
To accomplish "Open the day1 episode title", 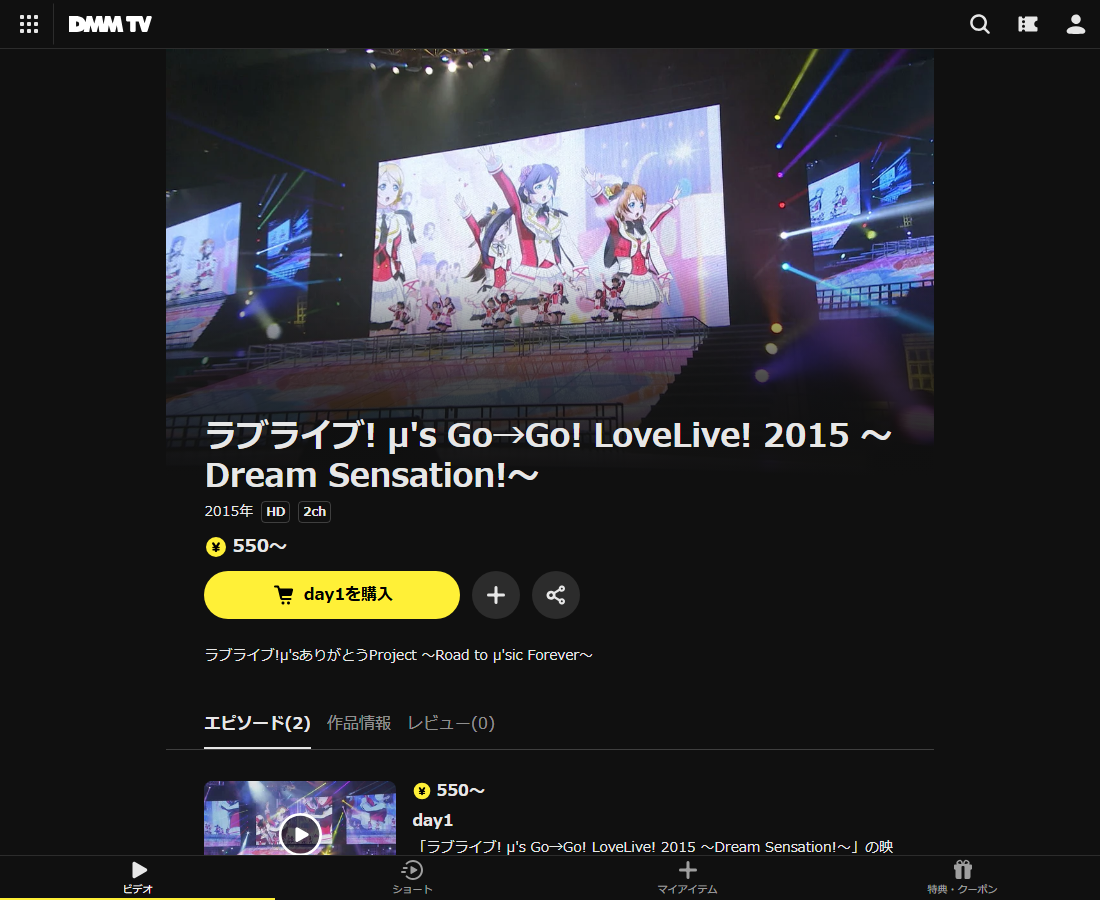I will (433, 820).
